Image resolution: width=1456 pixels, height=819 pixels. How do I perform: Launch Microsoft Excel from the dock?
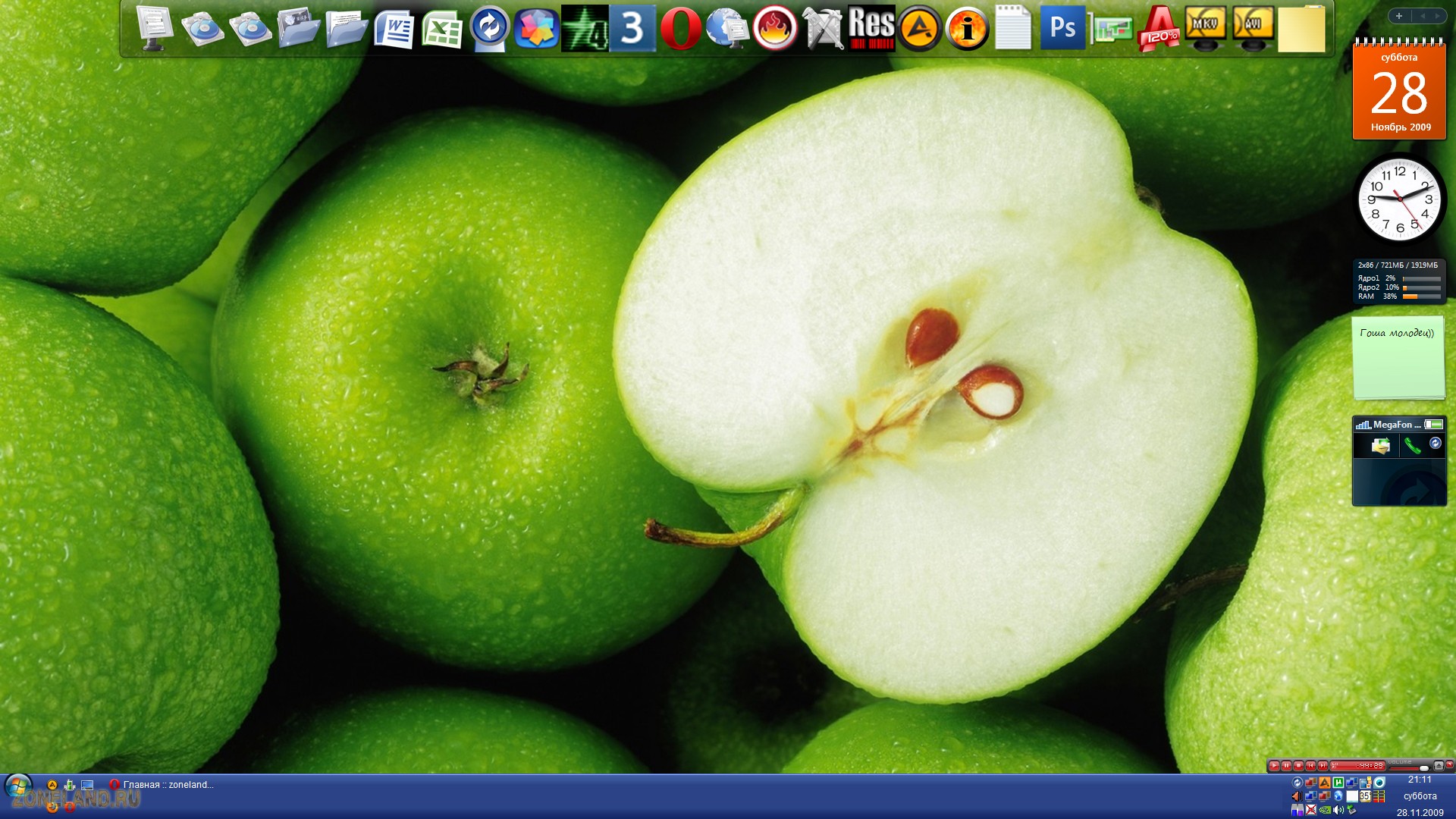click(x=442, y=29)
